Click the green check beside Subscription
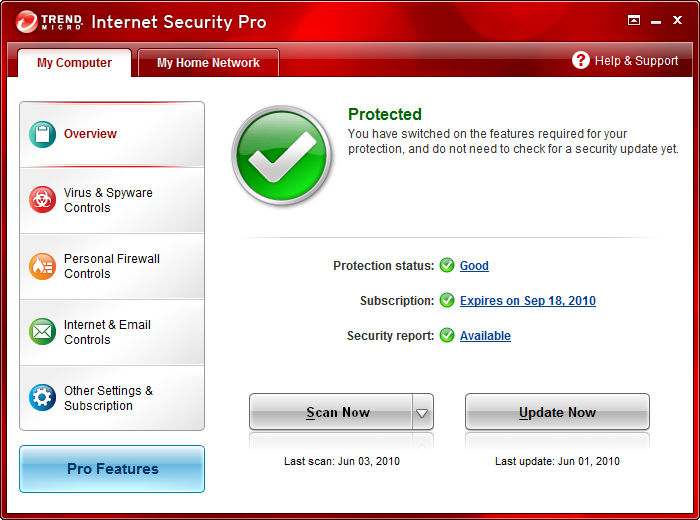 pyautogui.click(x=447, y=301)
